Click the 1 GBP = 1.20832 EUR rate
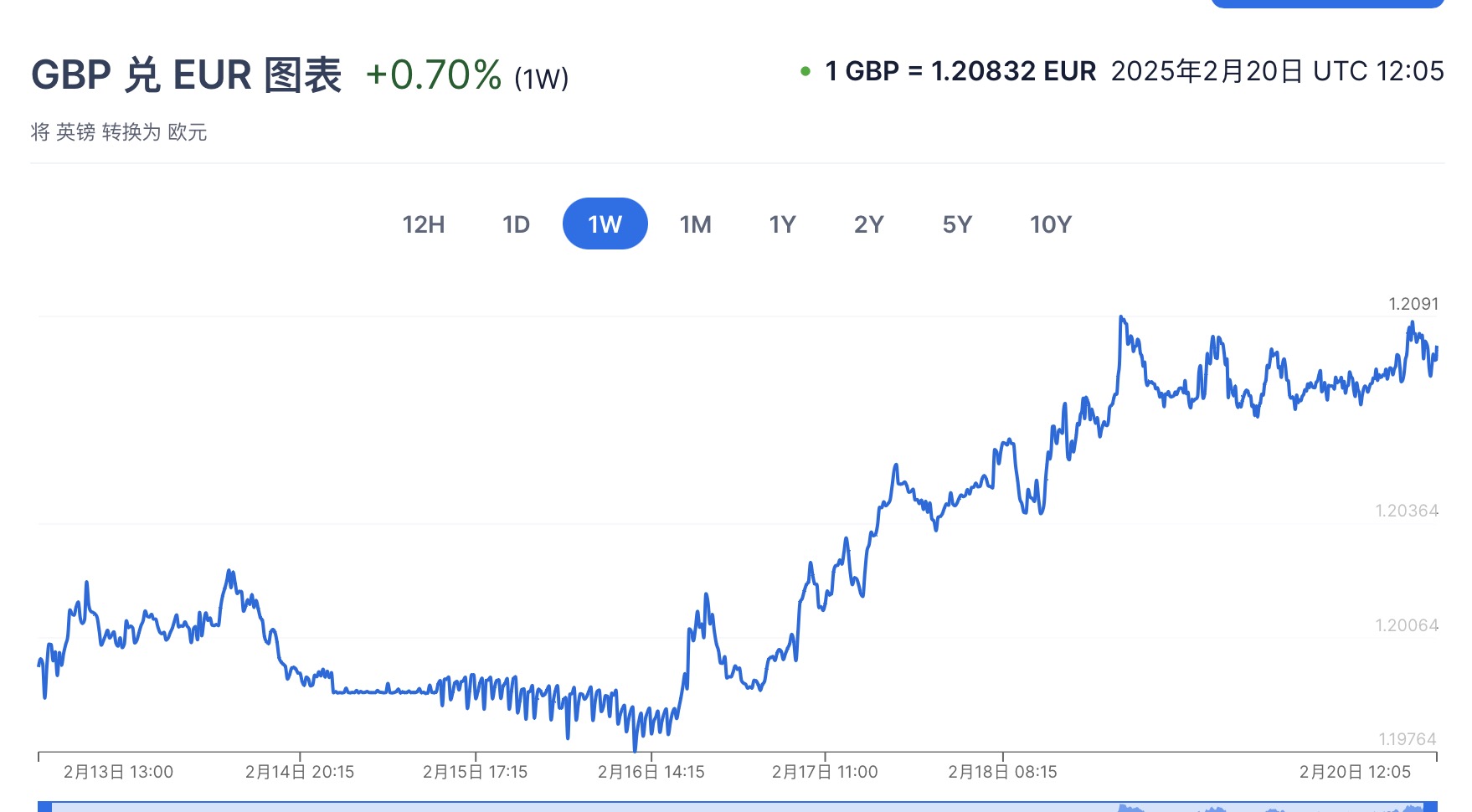 point(960,72)
